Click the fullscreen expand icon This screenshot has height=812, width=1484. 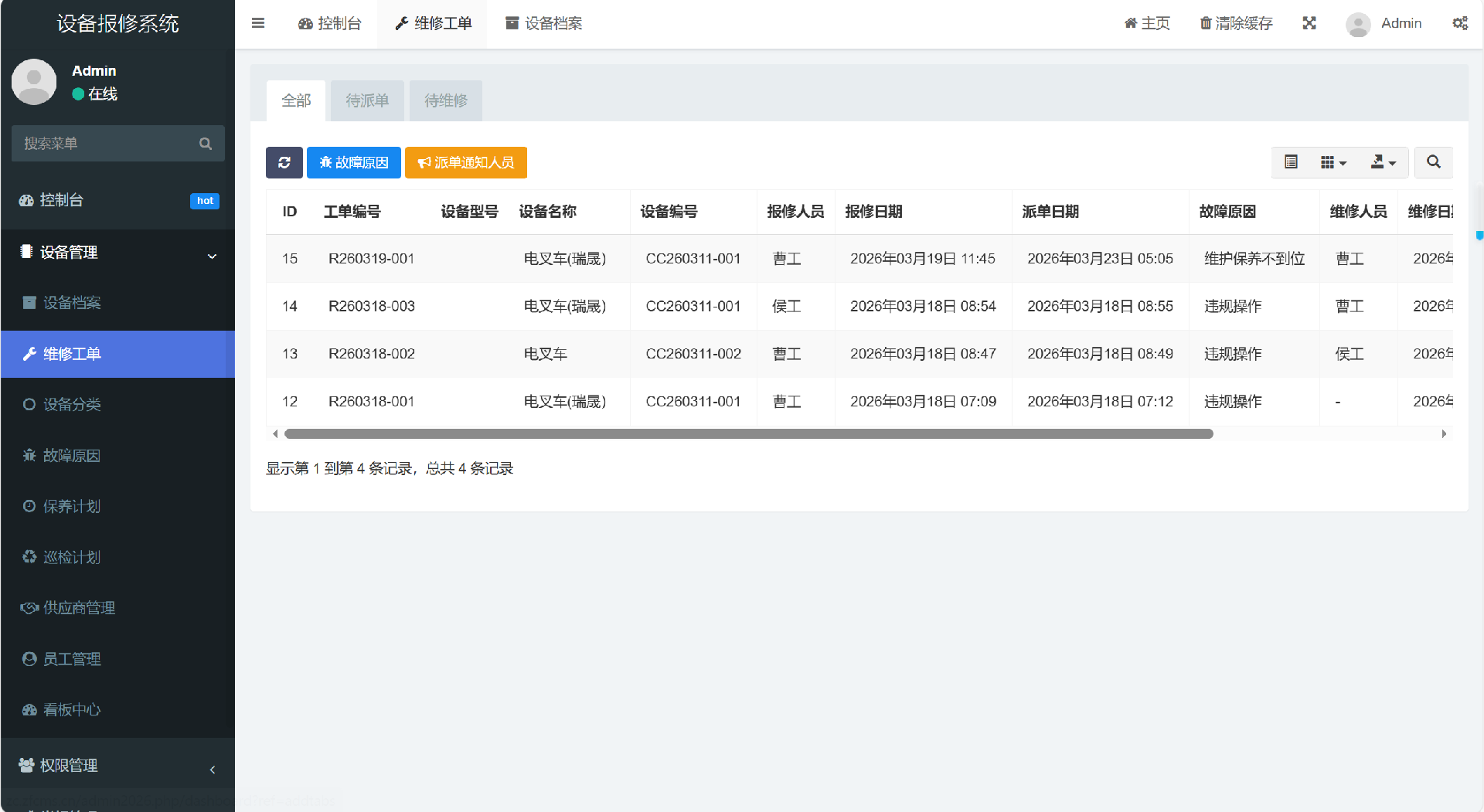click(1309, 23)
